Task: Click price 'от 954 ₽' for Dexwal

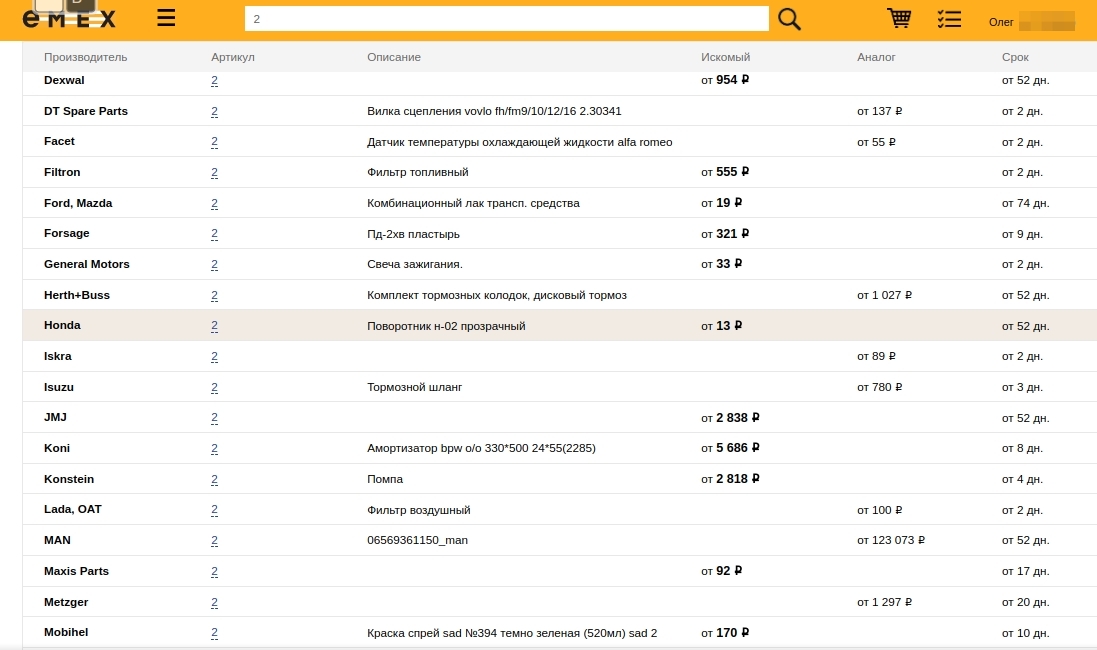Action: 725,80
